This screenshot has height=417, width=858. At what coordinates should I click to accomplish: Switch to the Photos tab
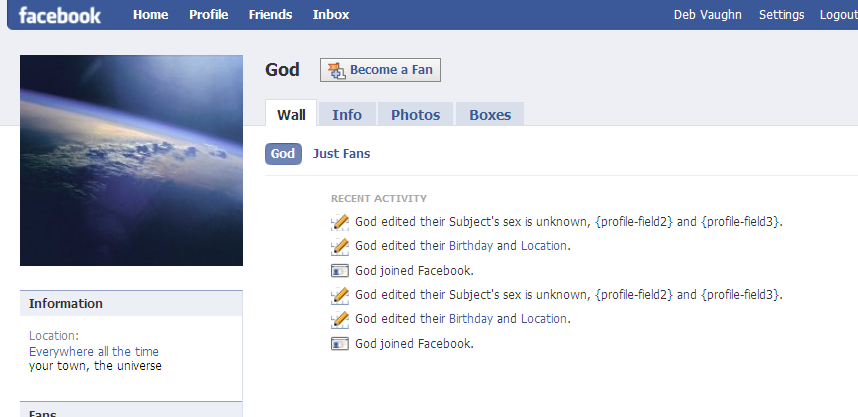click(415, 115)
